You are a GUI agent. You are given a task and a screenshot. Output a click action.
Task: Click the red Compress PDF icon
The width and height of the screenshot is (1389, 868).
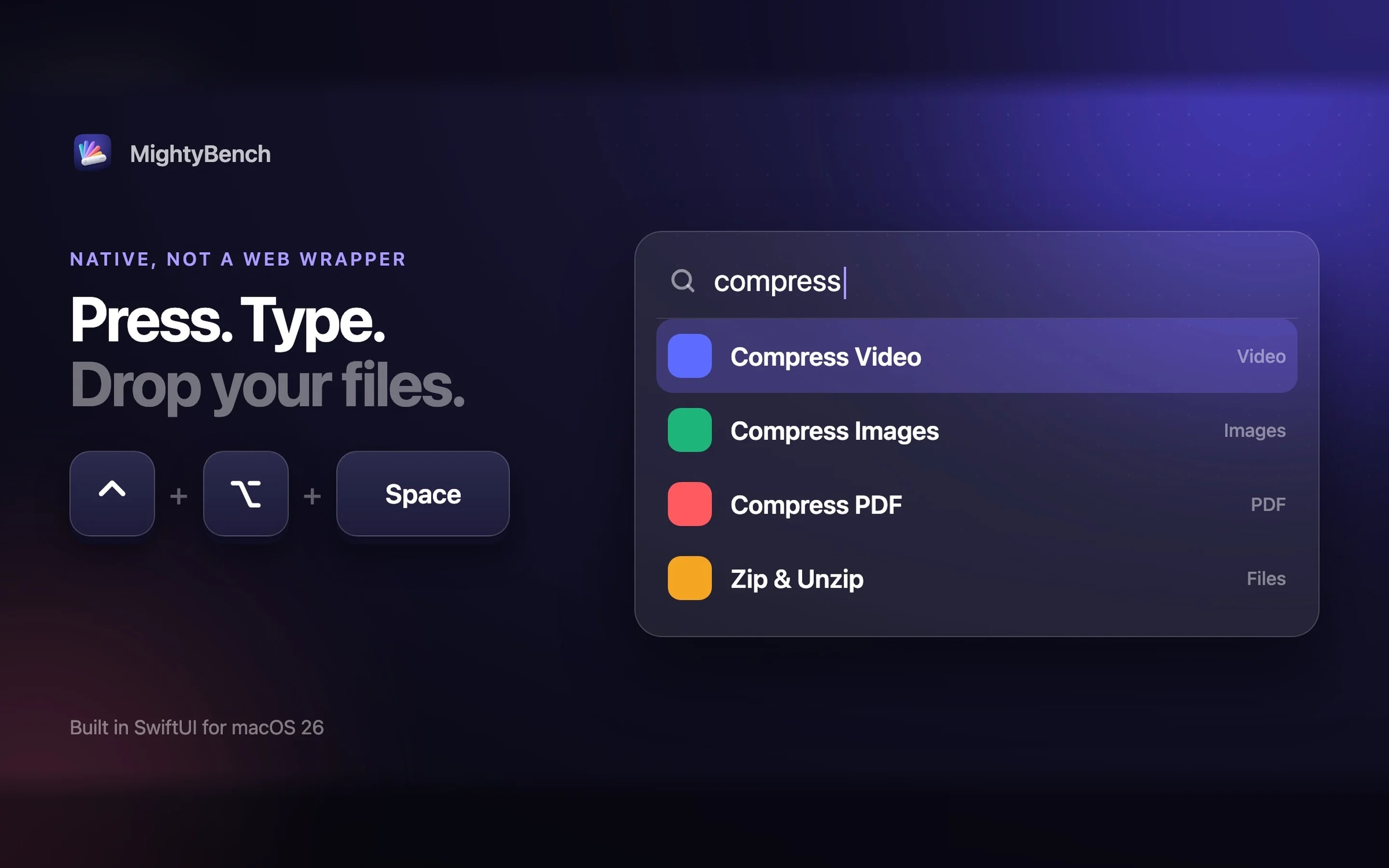tap(689, 504)
